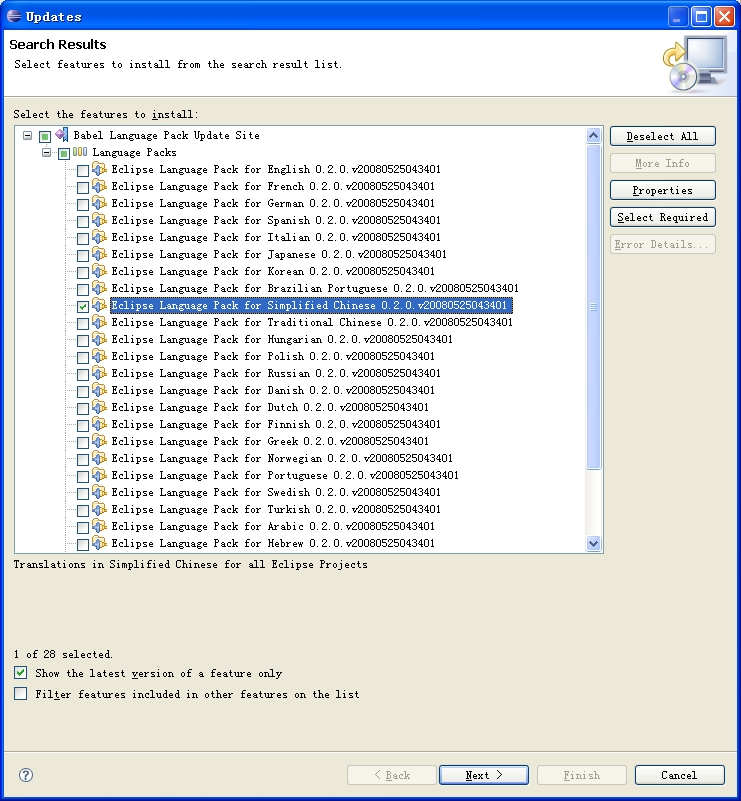Toggle Show the latest version of a feature only
The height and width of the screenshot is (801, 741).
(20, 673)
